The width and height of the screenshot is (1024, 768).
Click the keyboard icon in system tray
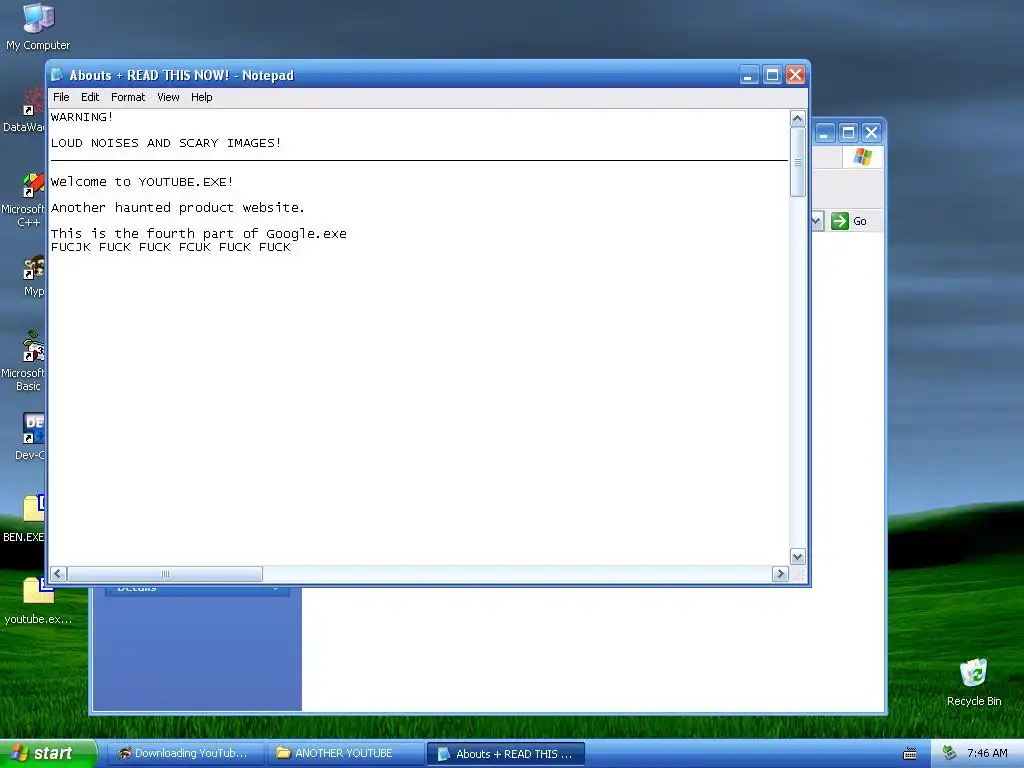[x=910, y=754]
